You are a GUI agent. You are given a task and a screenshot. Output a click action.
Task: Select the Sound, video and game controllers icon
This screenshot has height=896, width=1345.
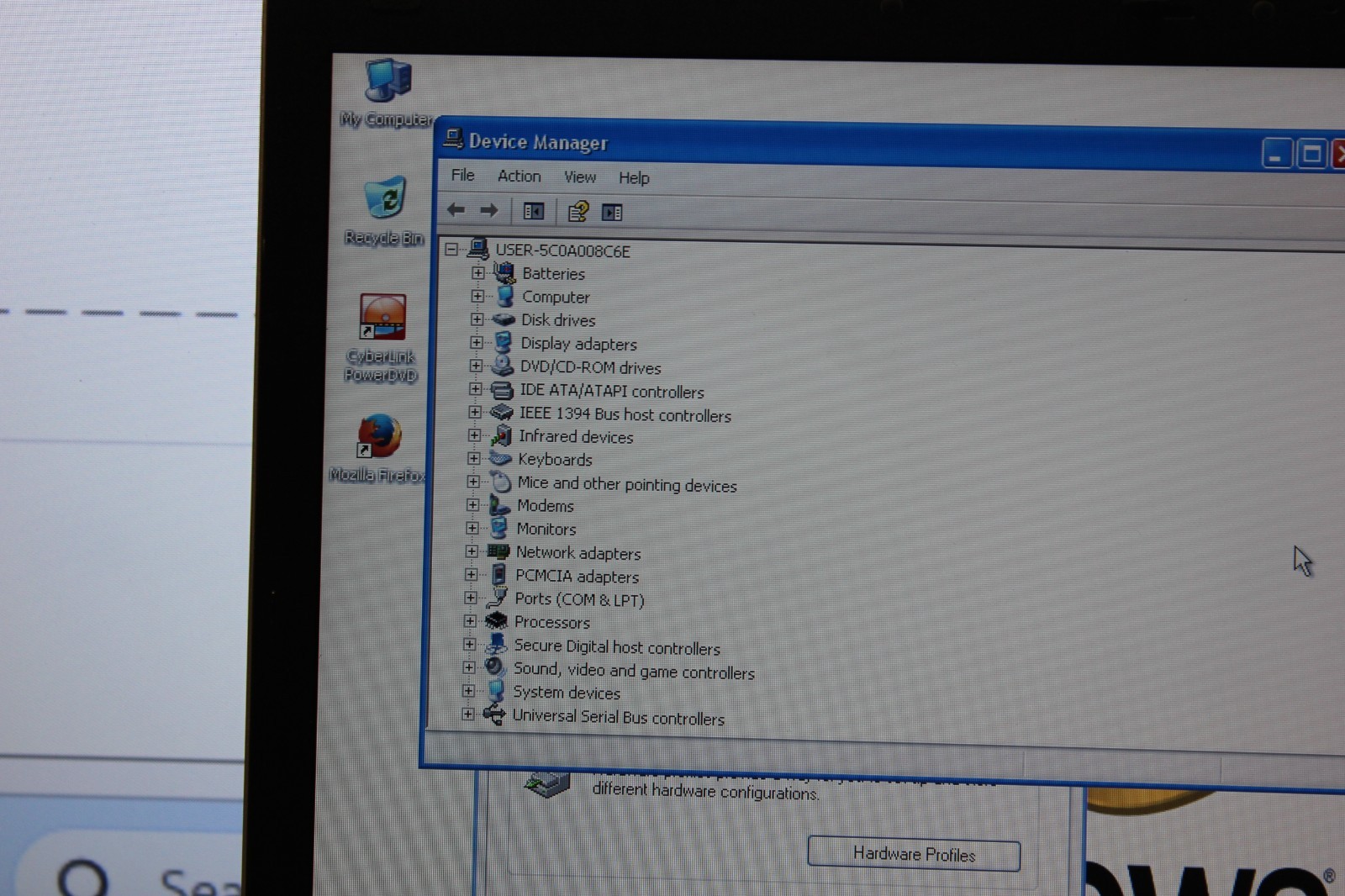495,667
